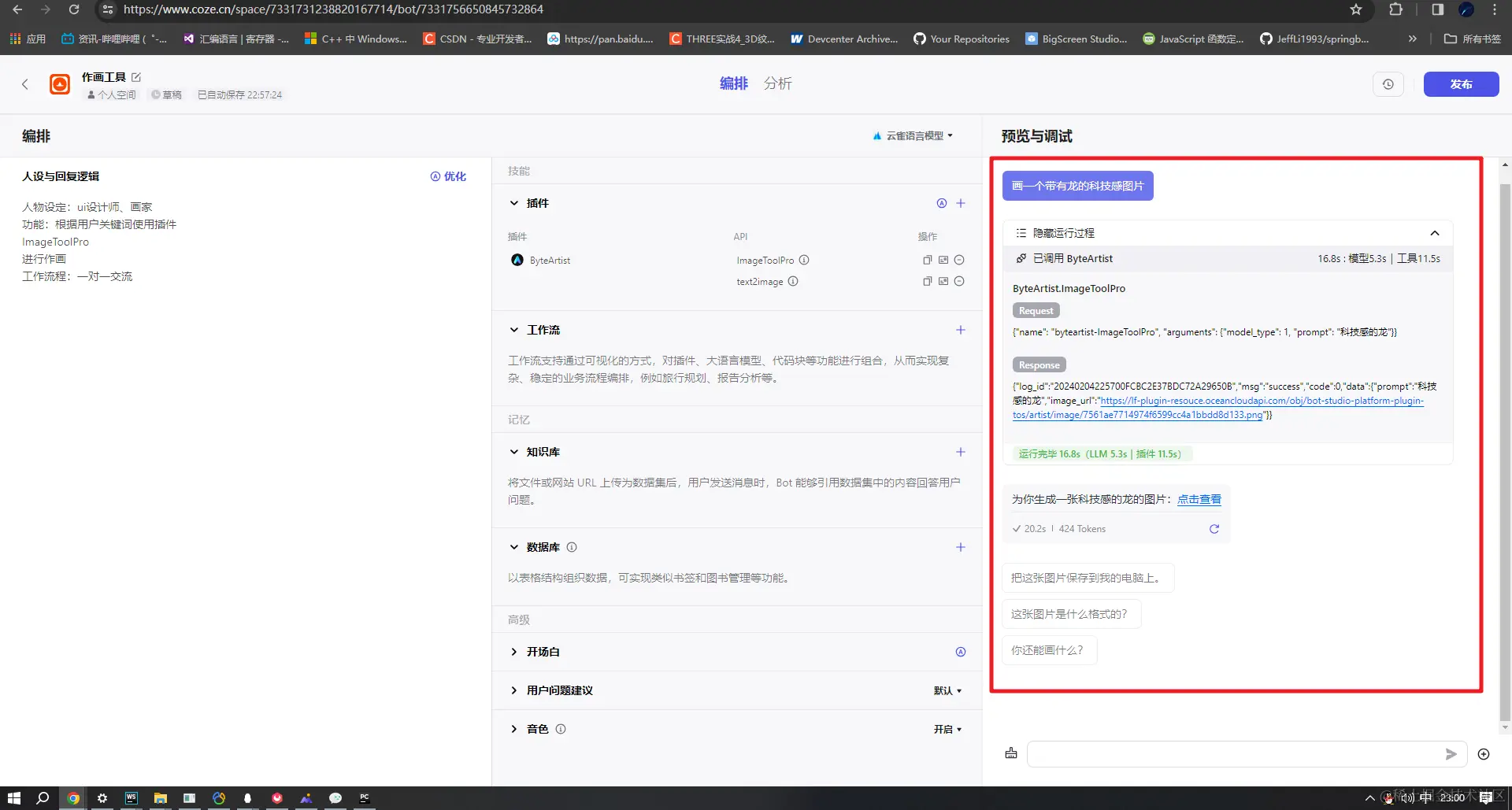Click the 优化 icon for persona prompt

(448, 176)
